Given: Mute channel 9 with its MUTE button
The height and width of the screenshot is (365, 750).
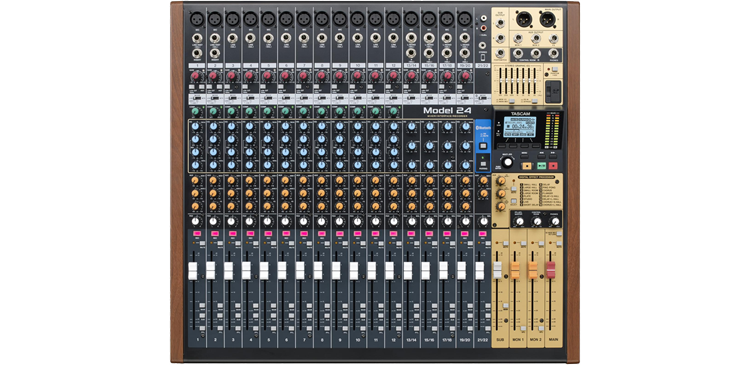Looking at the screenshot, I should click(346, 243).
